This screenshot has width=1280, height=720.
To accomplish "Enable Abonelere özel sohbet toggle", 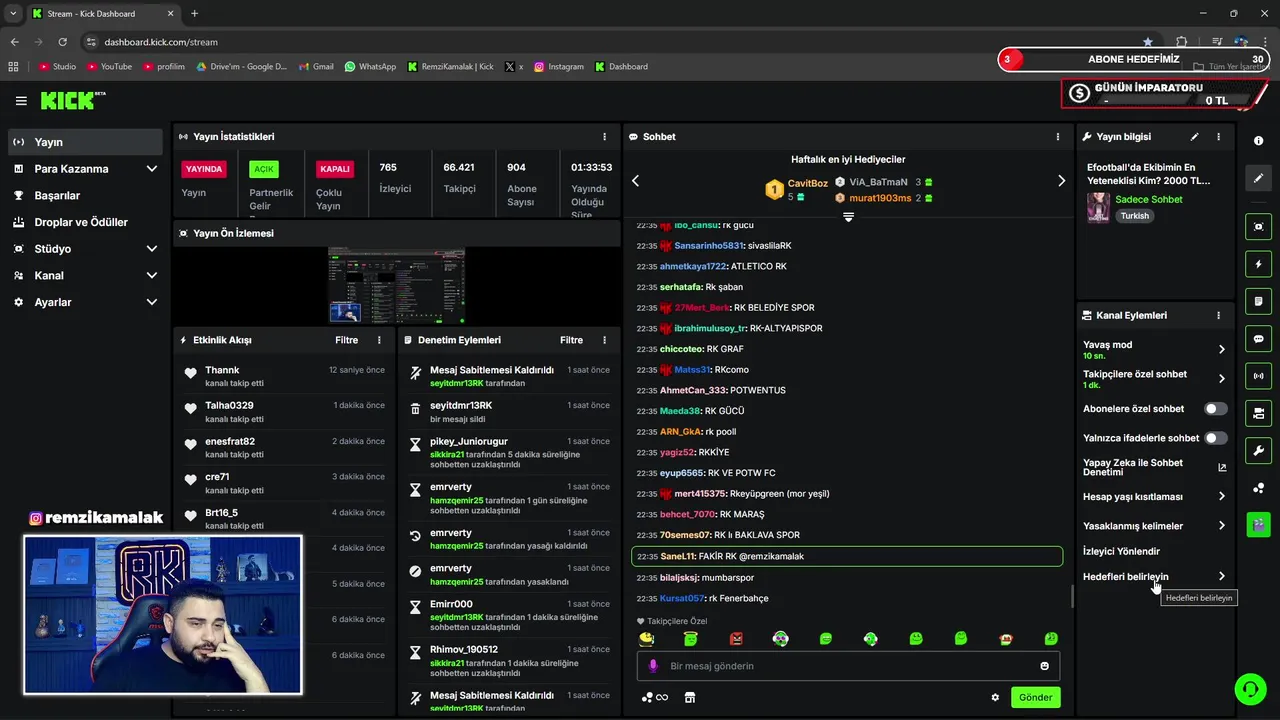I will pyautogui.click(x=1216, y=409).
